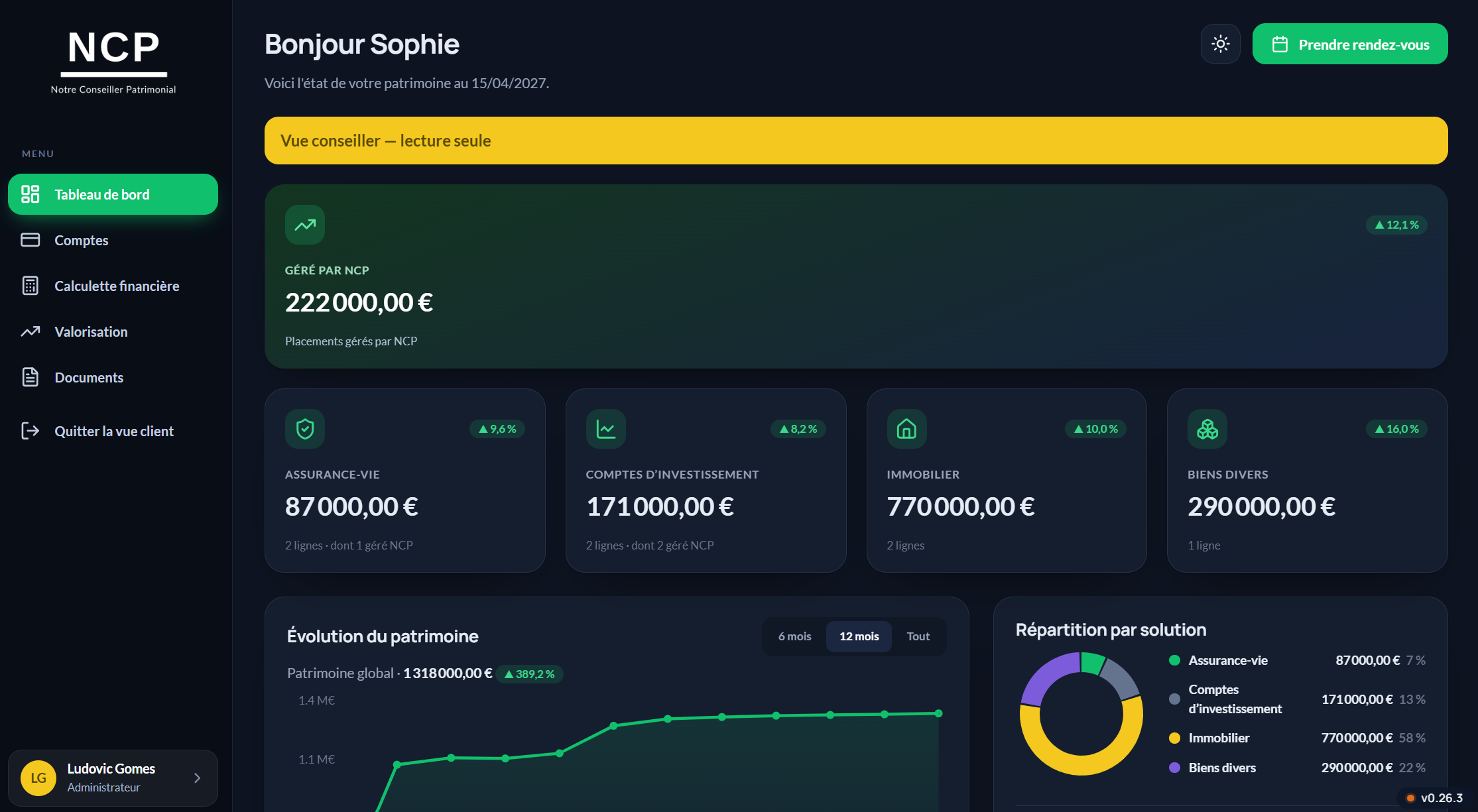This screenshot has height=812, width=1478.
Task: Select Quitter la vue client
Action: click(x=113, y=431)
